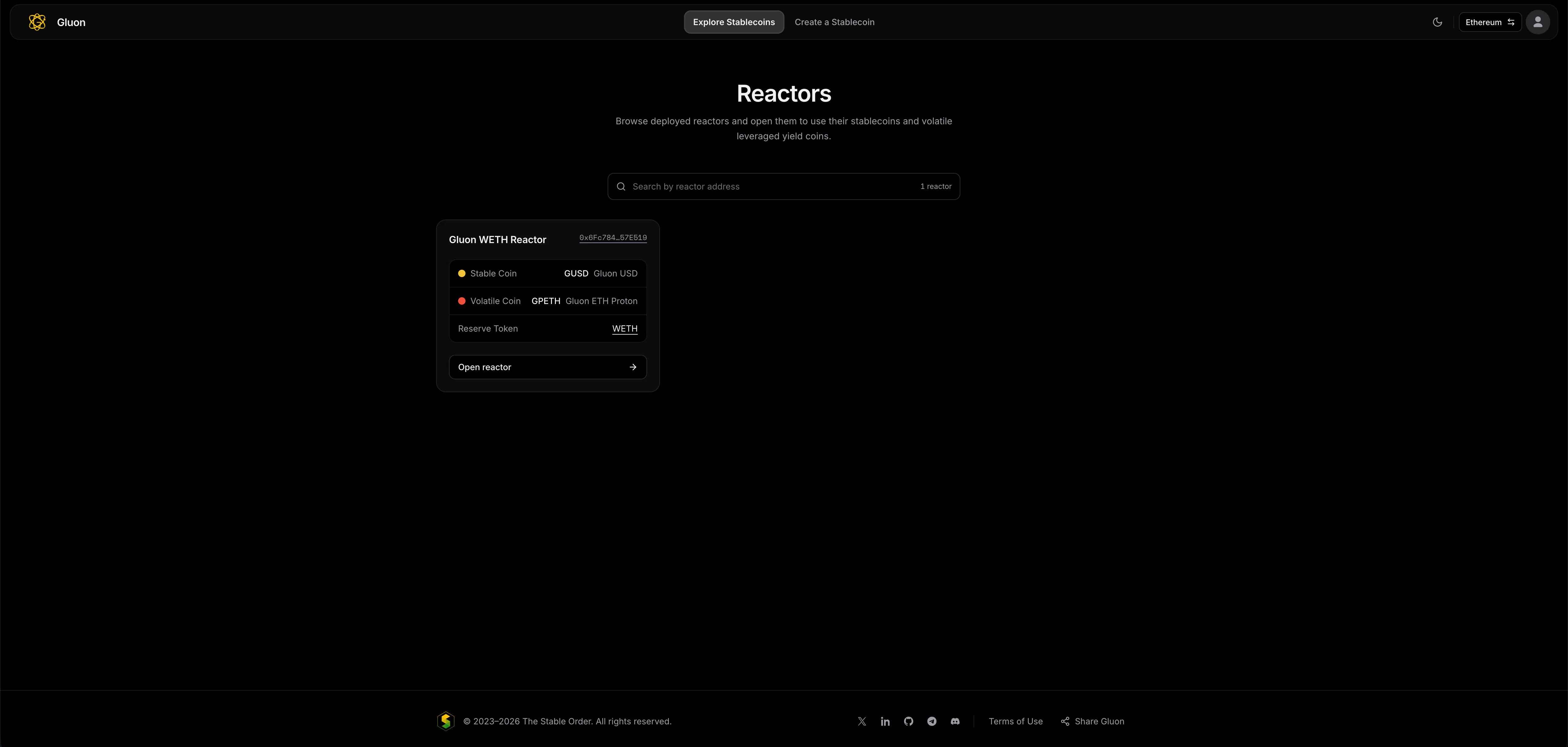This screenshot has width=1568, height=747.
Task: Click the red Volatile Coin dot
Action: [462, 301]
